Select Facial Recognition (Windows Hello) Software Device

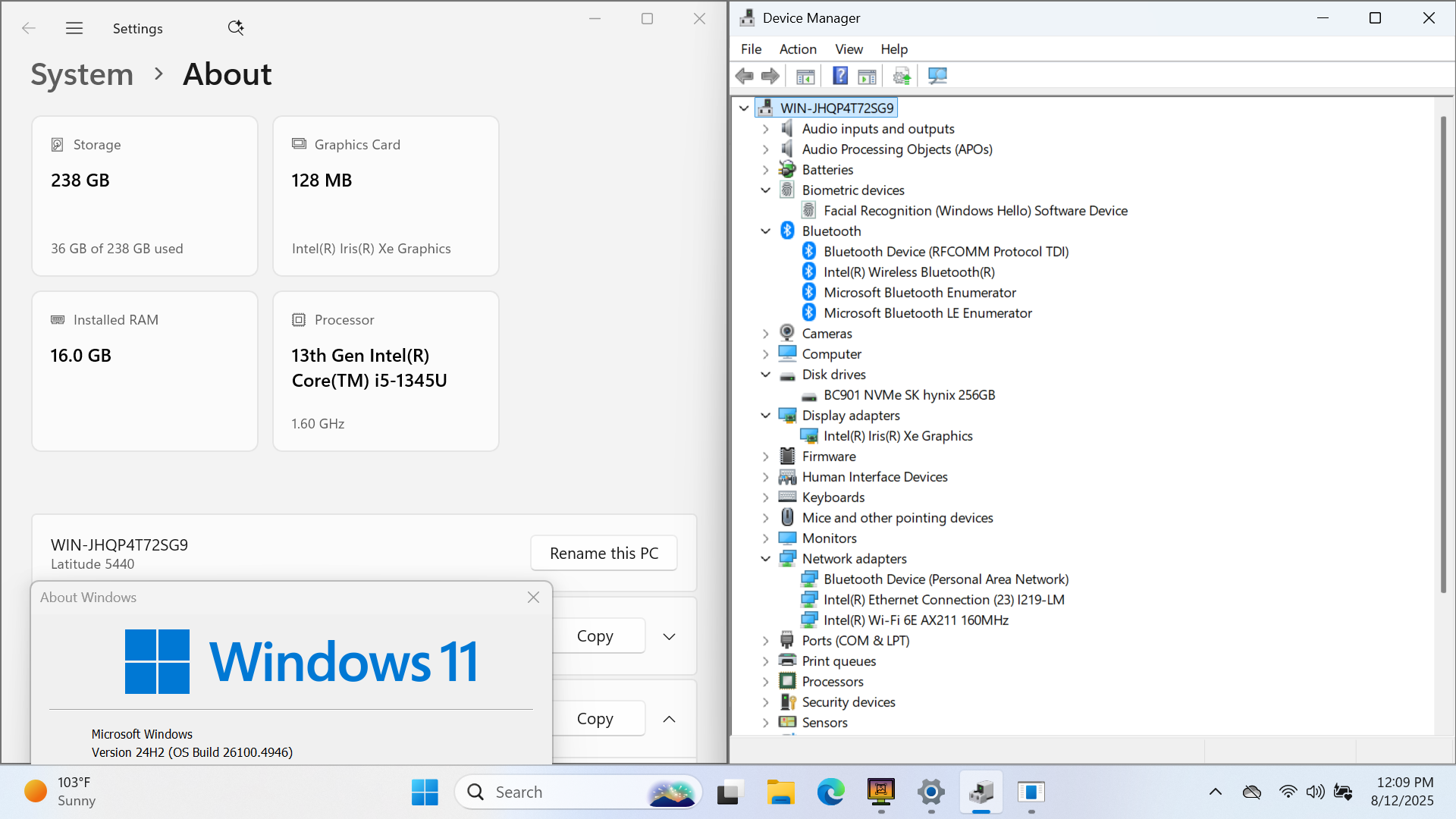[x=975, y=211]
